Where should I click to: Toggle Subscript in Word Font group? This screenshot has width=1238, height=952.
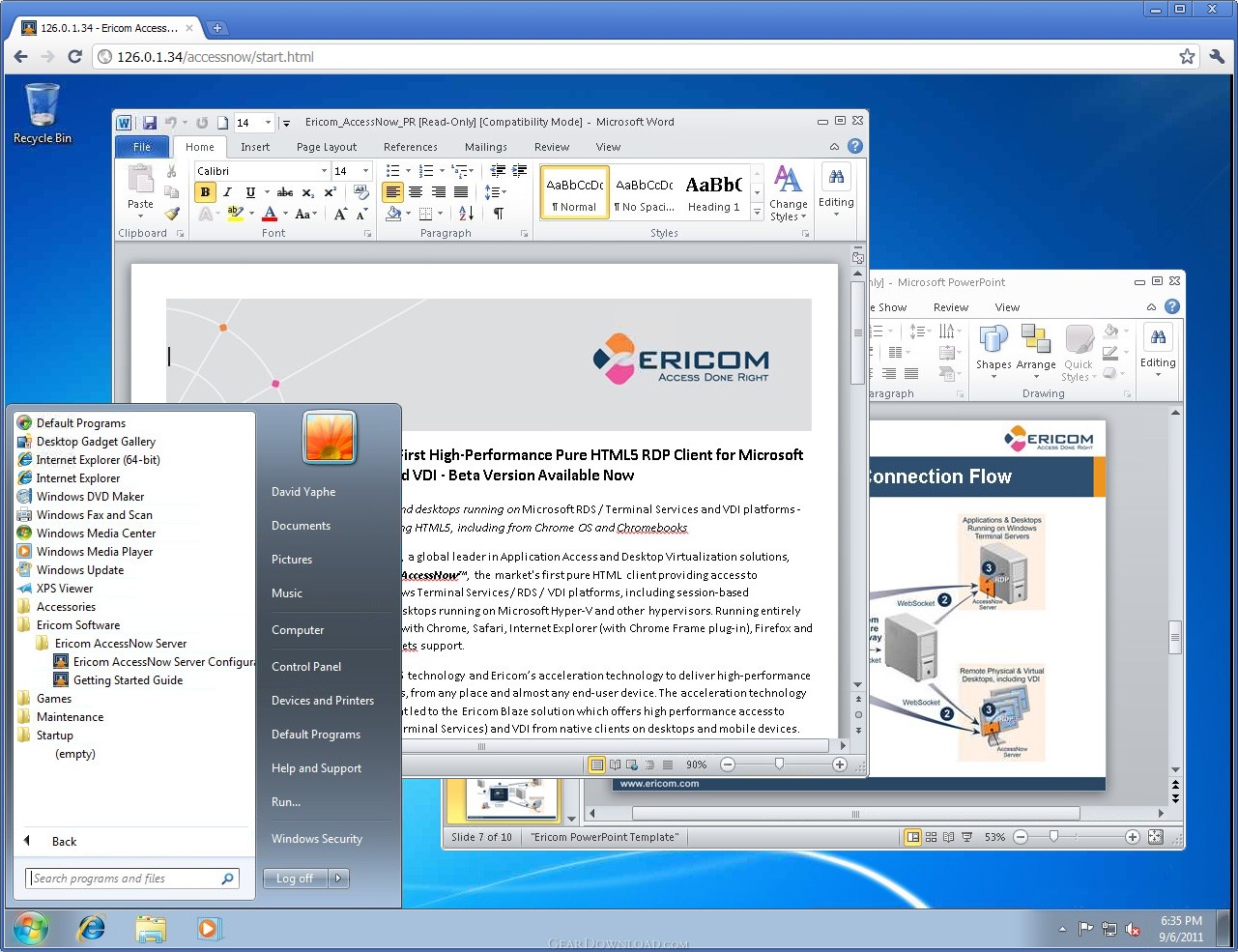(x=308, y=192)
